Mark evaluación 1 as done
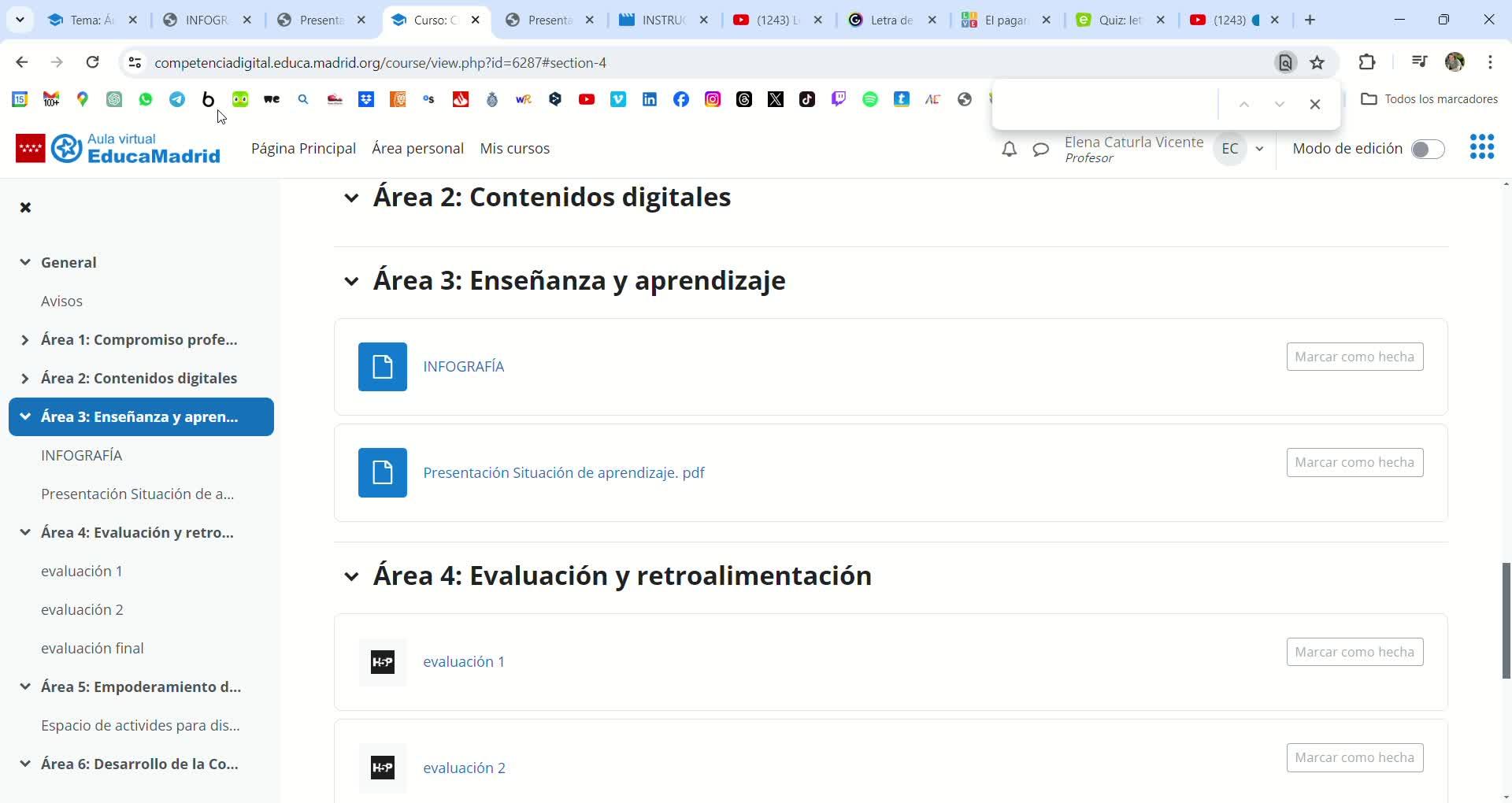 click(x=1354, y=652)
